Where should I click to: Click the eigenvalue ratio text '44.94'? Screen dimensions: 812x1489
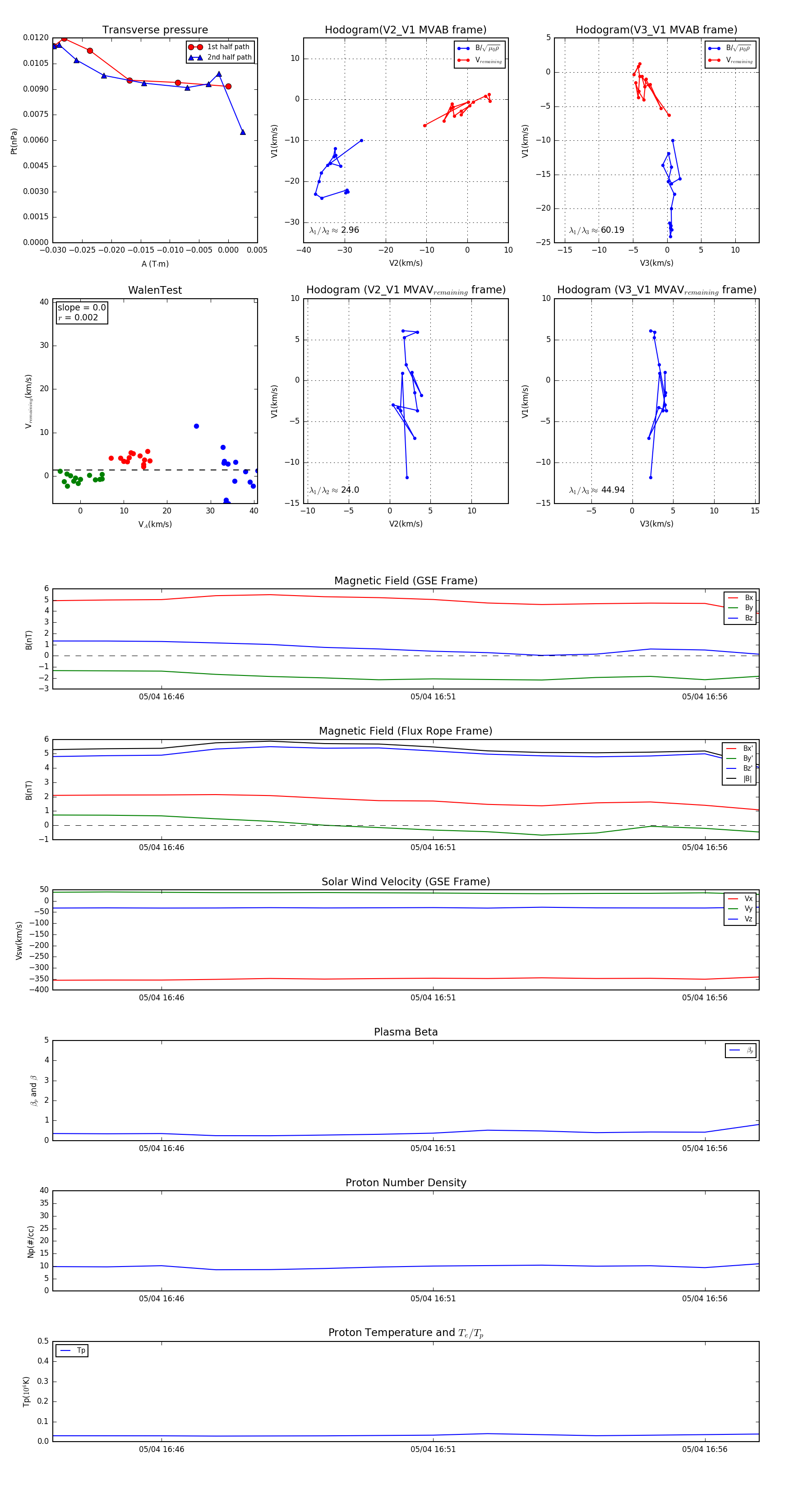point(613,490)
